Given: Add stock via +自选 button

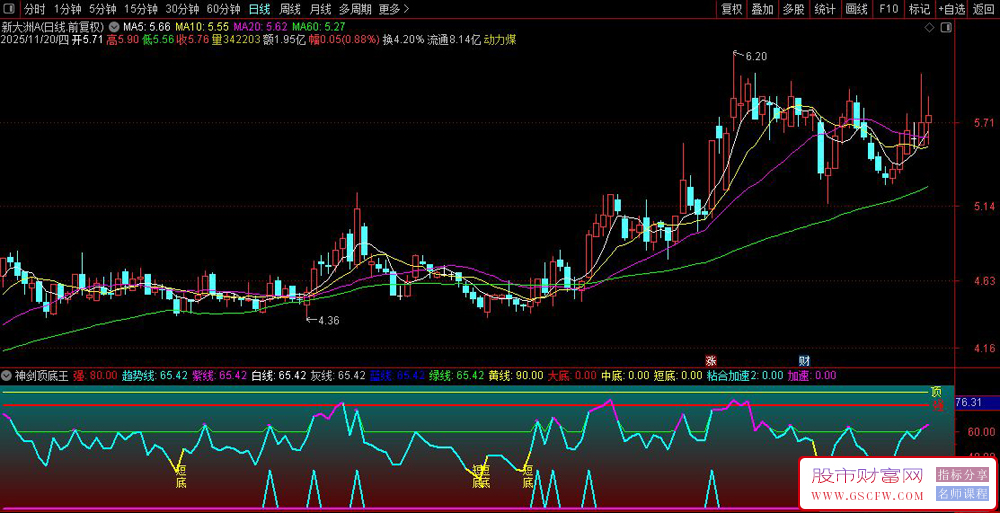Looking at the screenshot, I should tap(950, 9).
